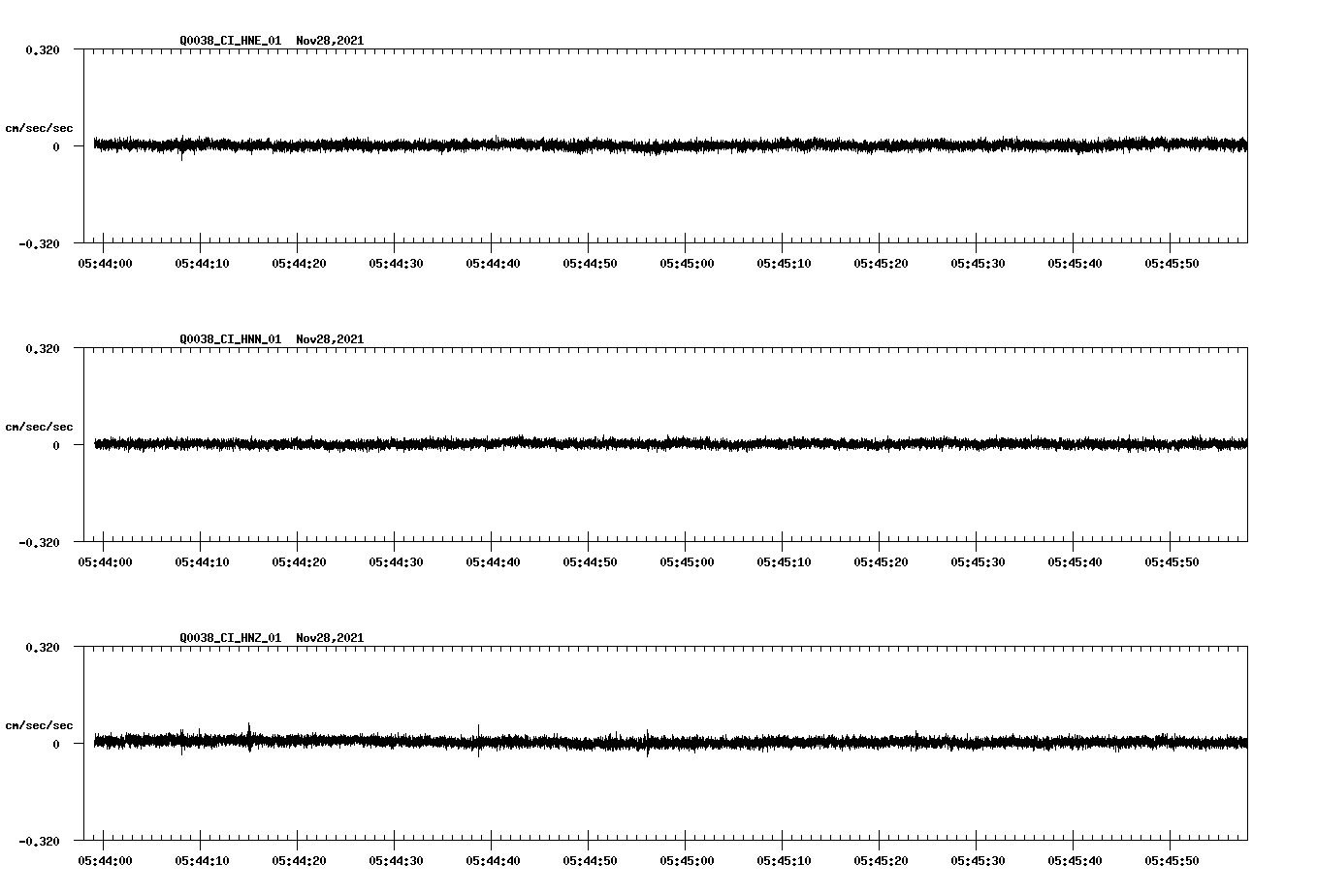Click the 0.320 upper limit on HNZ axis
1317x896 pixels.
pyautogui.click(x=43, y=648)
